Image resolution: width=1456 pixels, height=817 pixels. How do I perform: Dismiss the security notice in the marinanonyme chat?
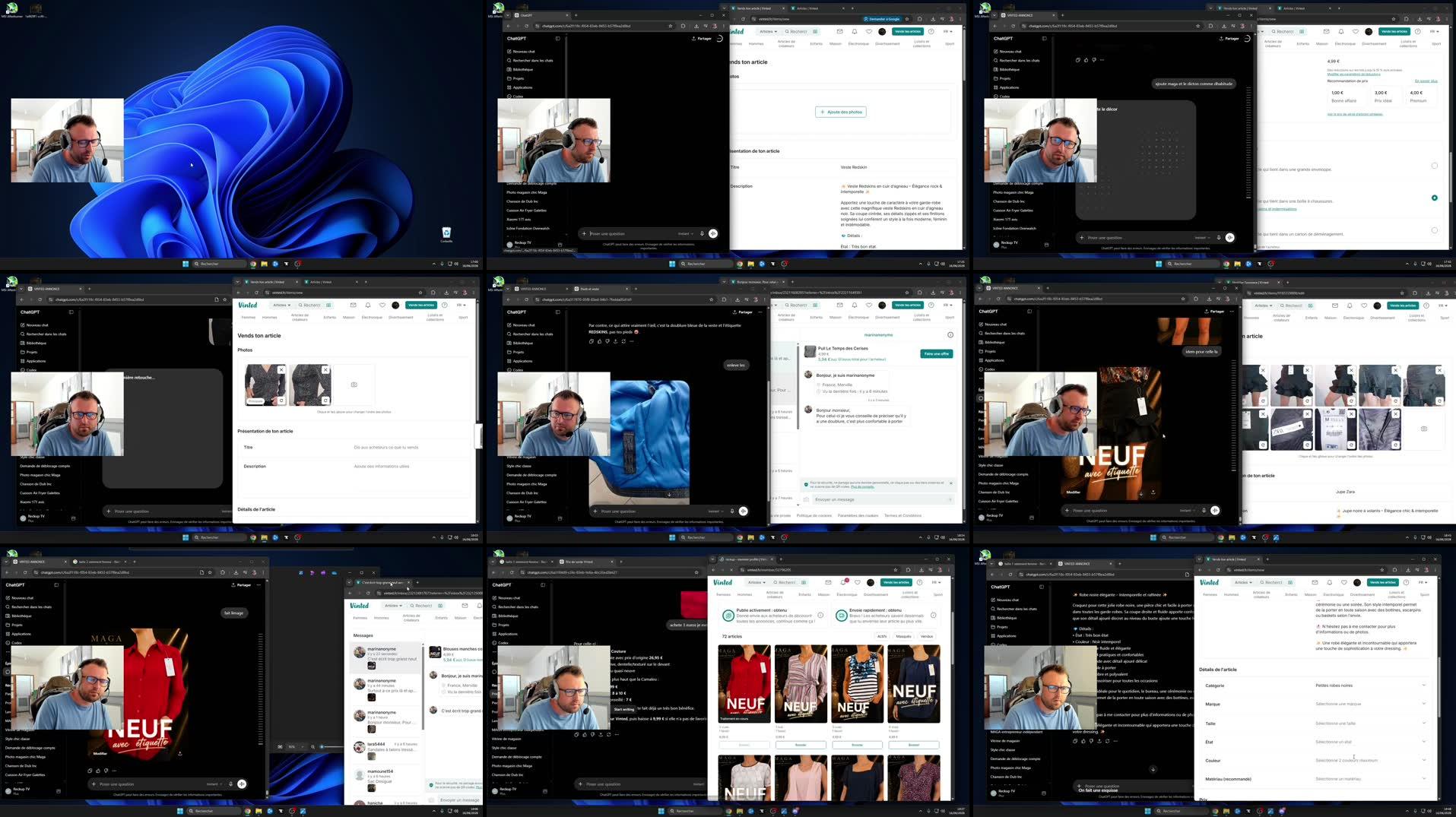pyautogui.click(x=950, y=483)
